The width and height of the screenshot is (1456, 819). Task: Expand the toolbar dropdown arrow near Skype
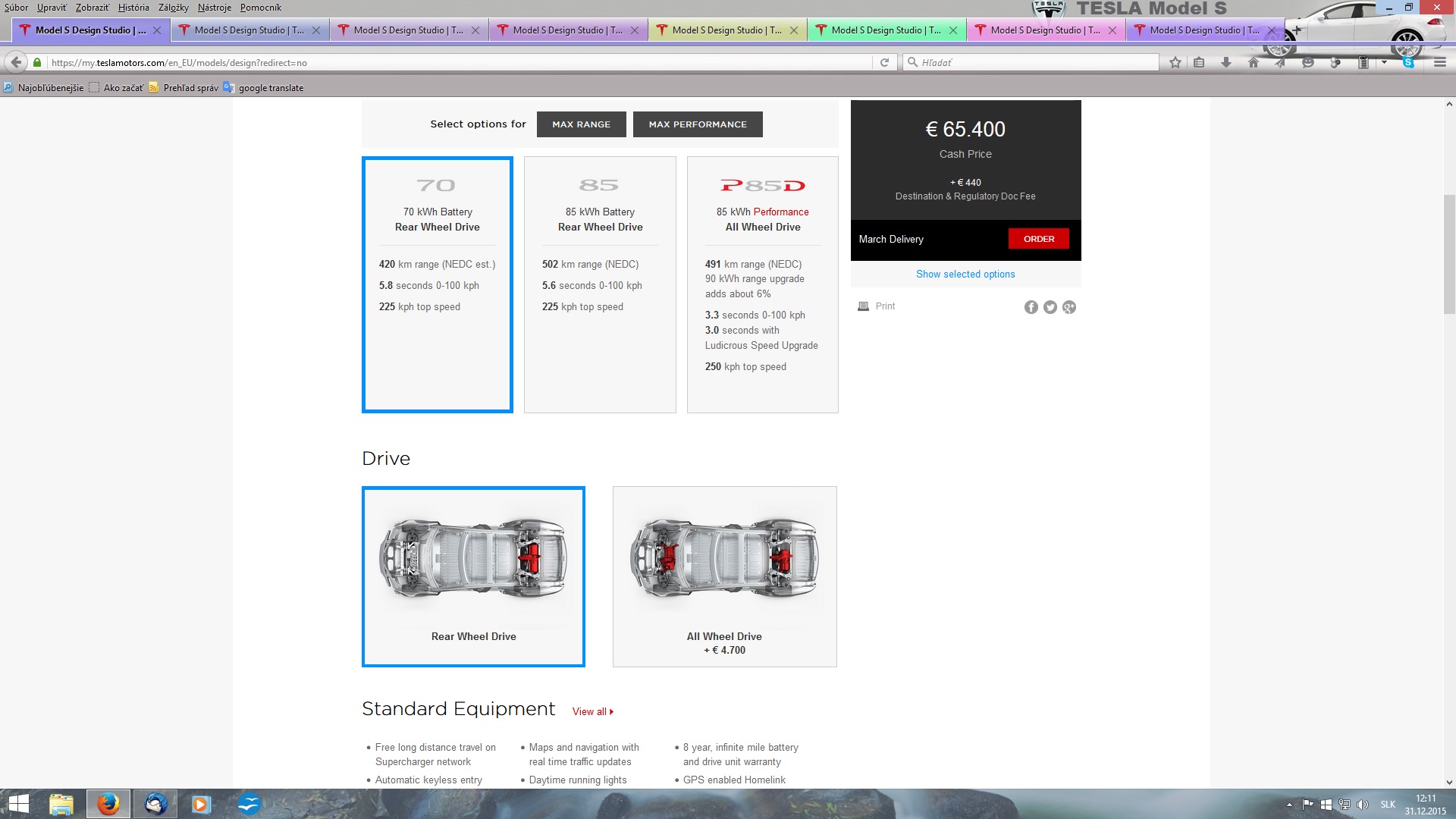pos(1385,62)
